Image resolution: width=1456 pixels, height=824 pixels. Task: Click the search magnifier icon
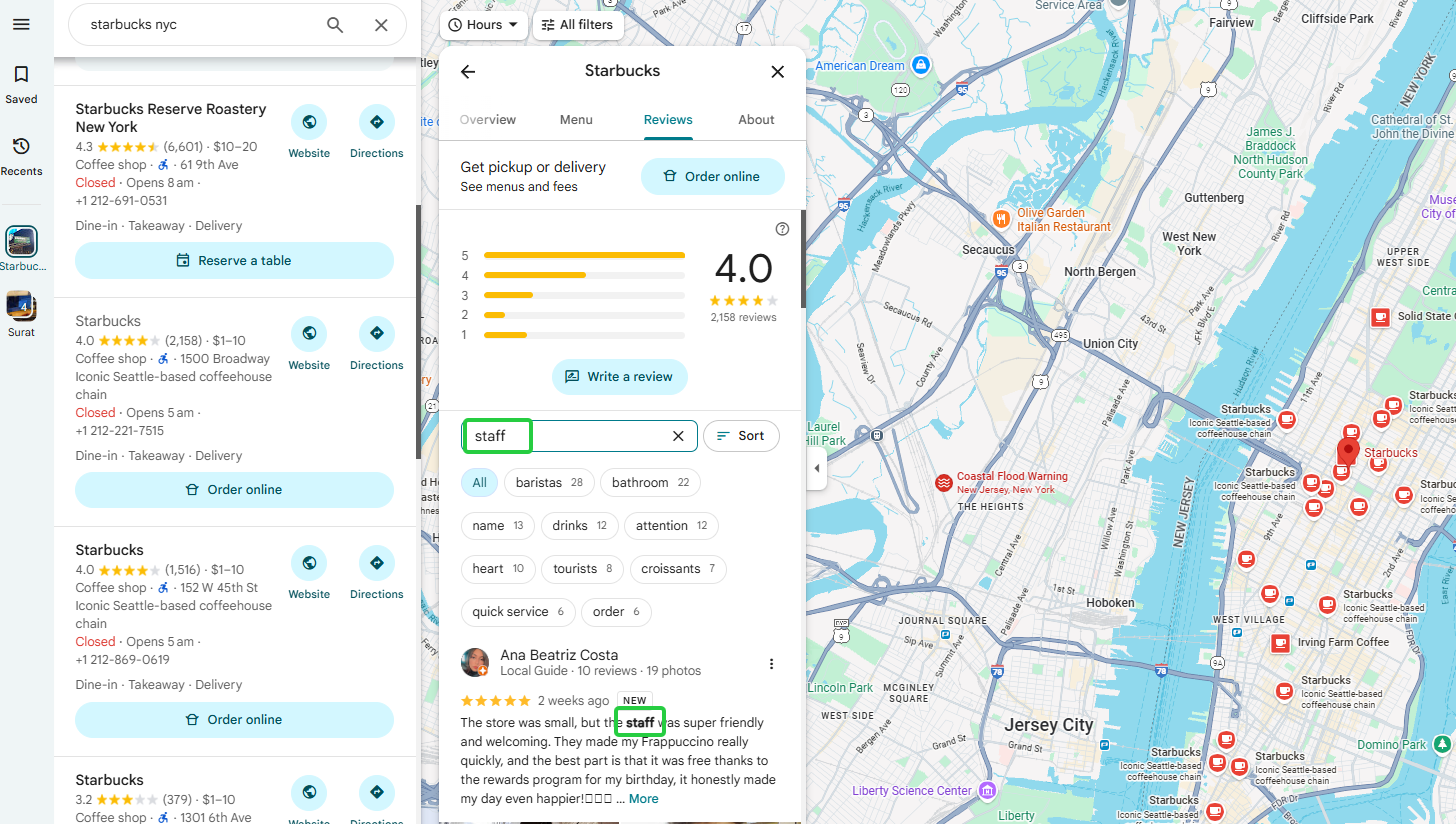335,25
